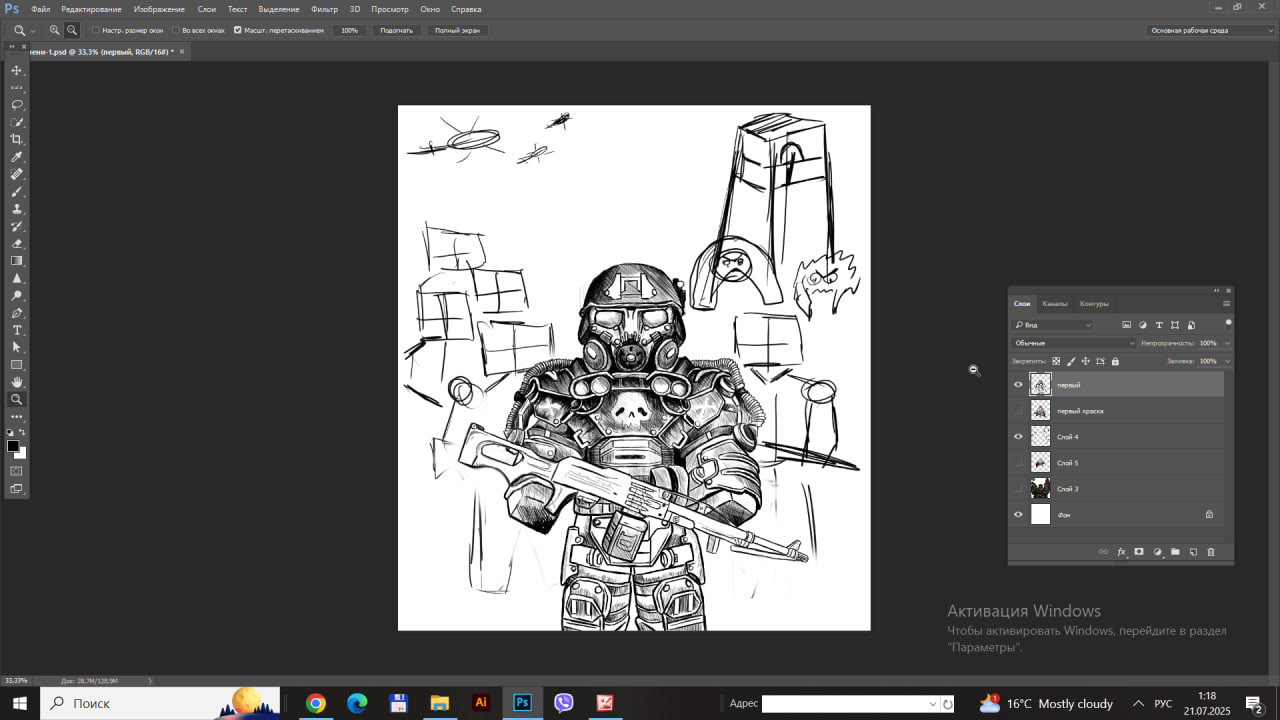Show the "Слой 5" layer
The height and width of the screenshot is (720, 1280).
point(1018,463)
